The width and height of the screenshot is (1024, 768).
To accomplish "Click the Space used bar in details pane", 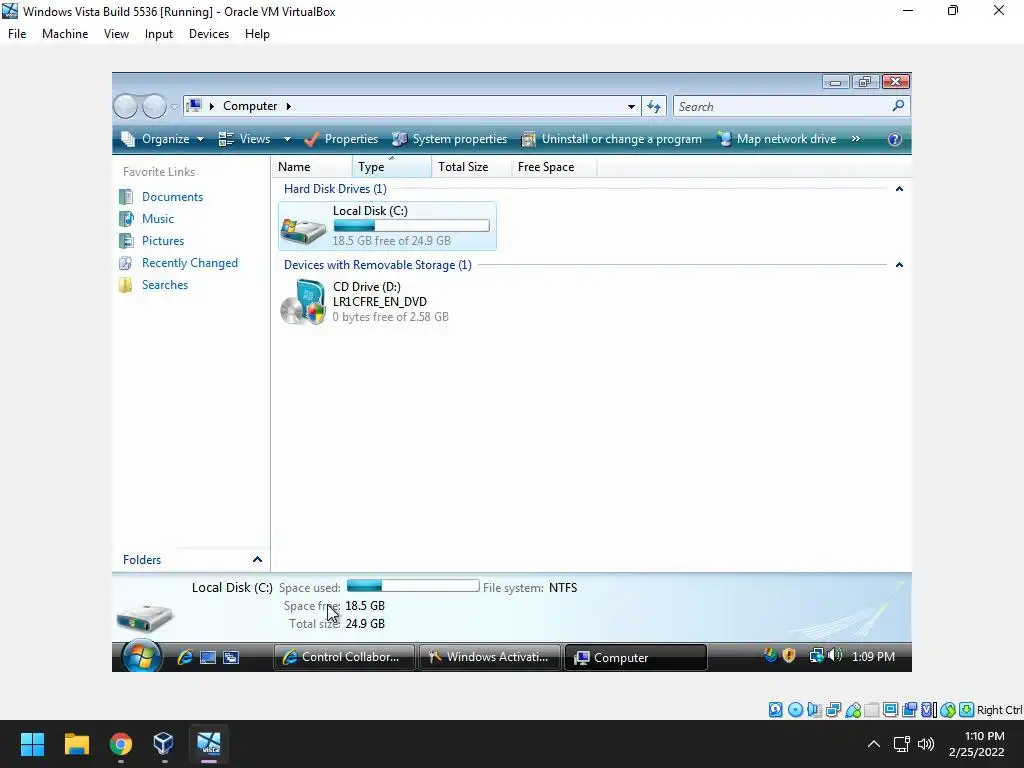I will click(x=413, y=586).
